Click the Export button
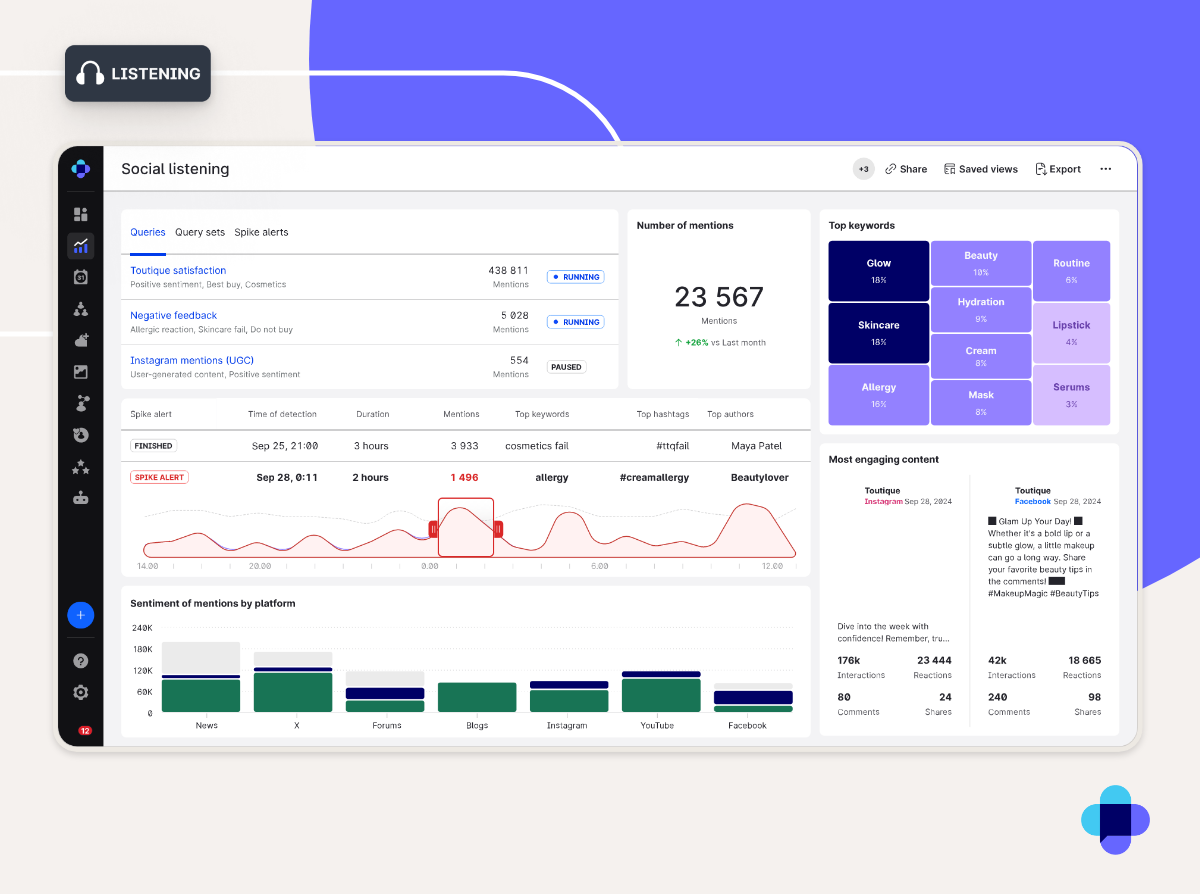The height and width of the screenshot is (894, 1200). point(1058,169)
